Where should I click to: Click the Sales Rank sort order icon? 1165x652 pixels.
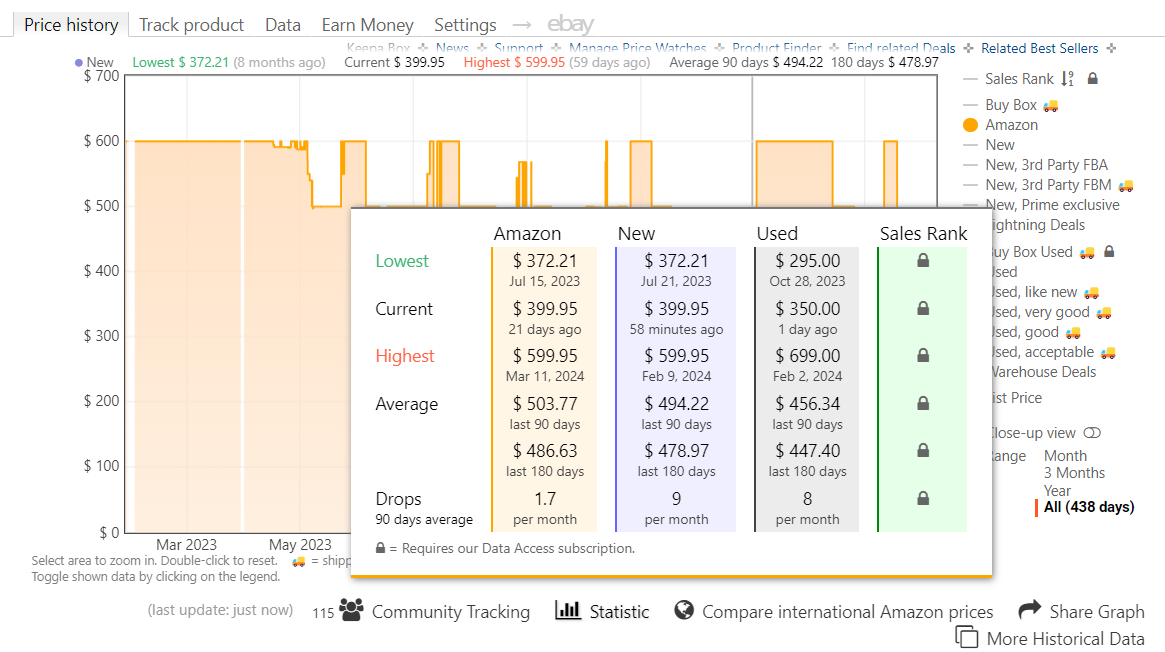[x=1068, y=78]
